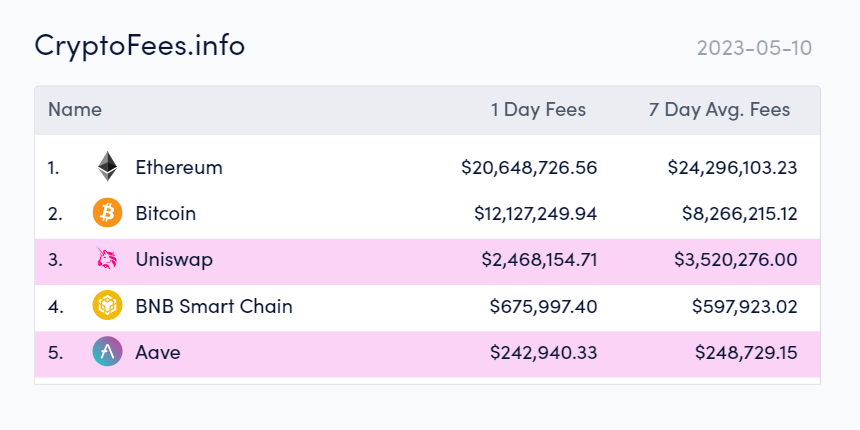The image size is (860, 430).
Task: Click the 2023-05-10 date label
Action: pos(754,48)
